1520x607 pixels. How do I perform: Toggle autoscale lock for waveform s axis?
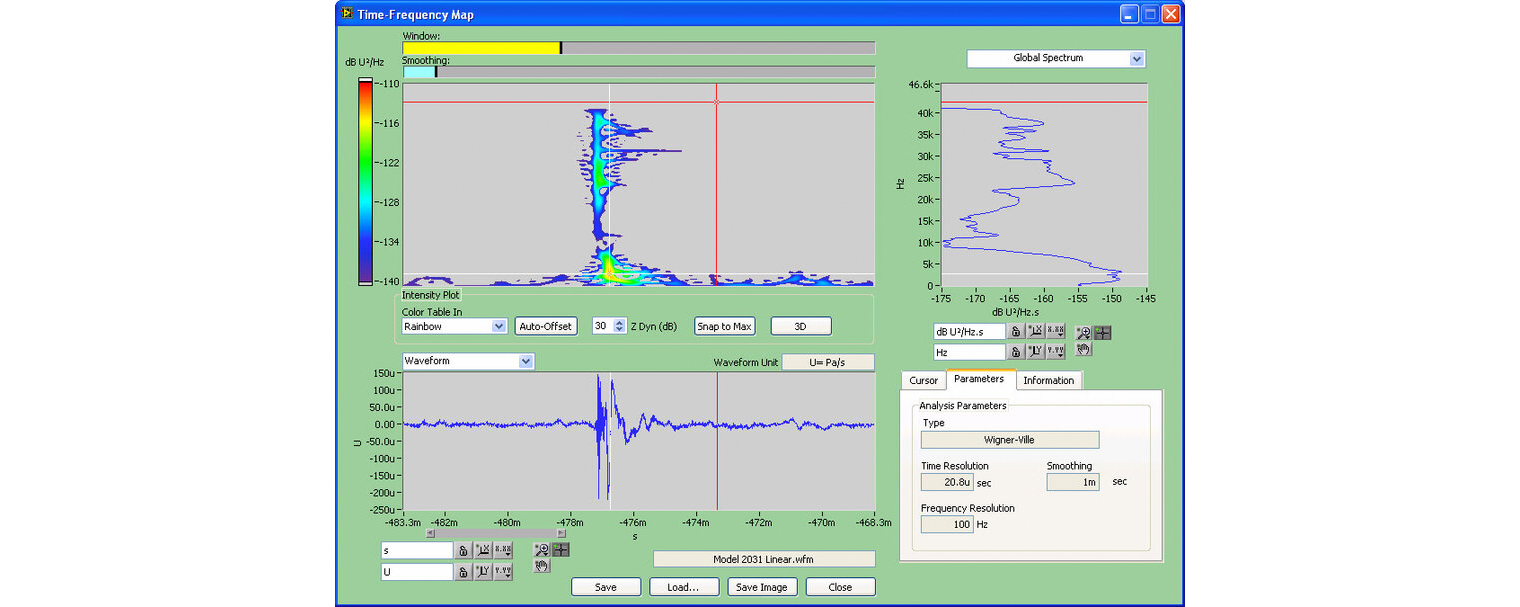[463, 550]
